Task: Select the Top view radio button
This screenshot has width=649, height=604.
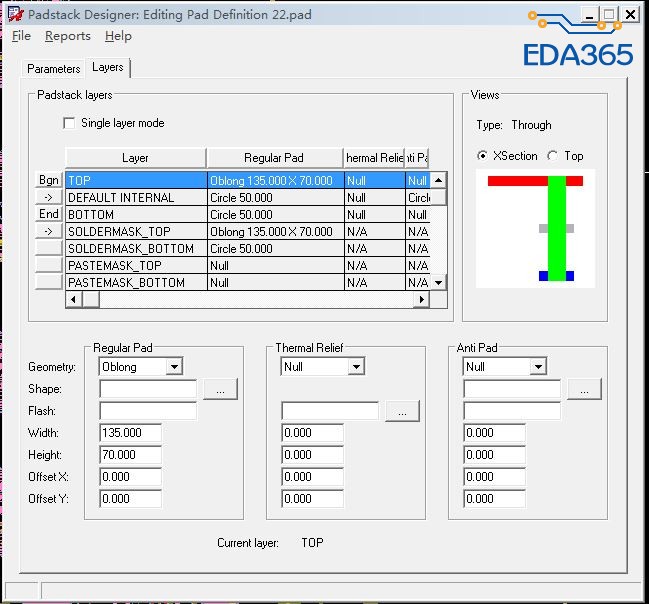Action: click(x=552, y=156)
